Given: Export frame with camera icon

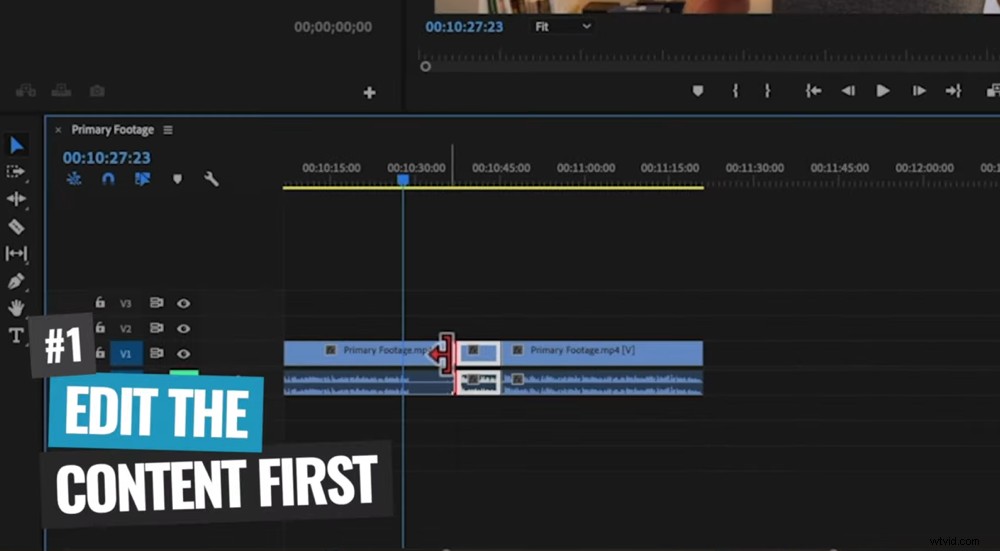Looking at the screenshot, I should point(97,91).
